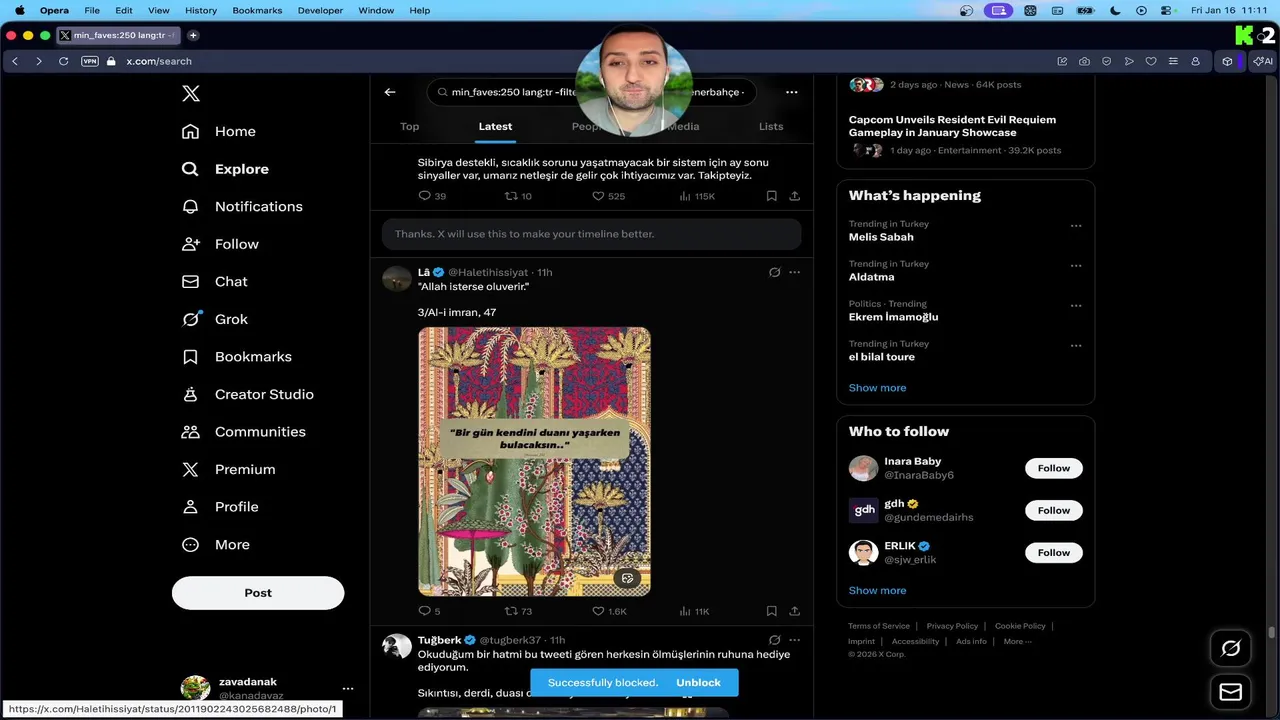Reply to the post with 39 replies
The image size is (1280, 720).
click(432, 196)
